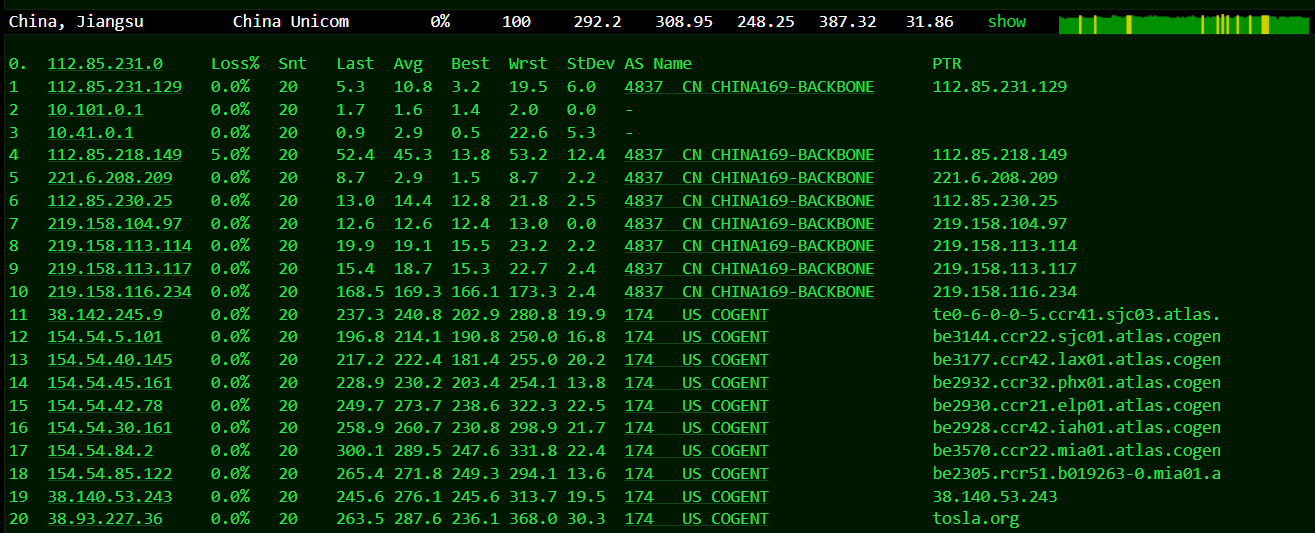
Task: Open IP link 112.85.218.149 at hop 4
Action: [115, 155]
